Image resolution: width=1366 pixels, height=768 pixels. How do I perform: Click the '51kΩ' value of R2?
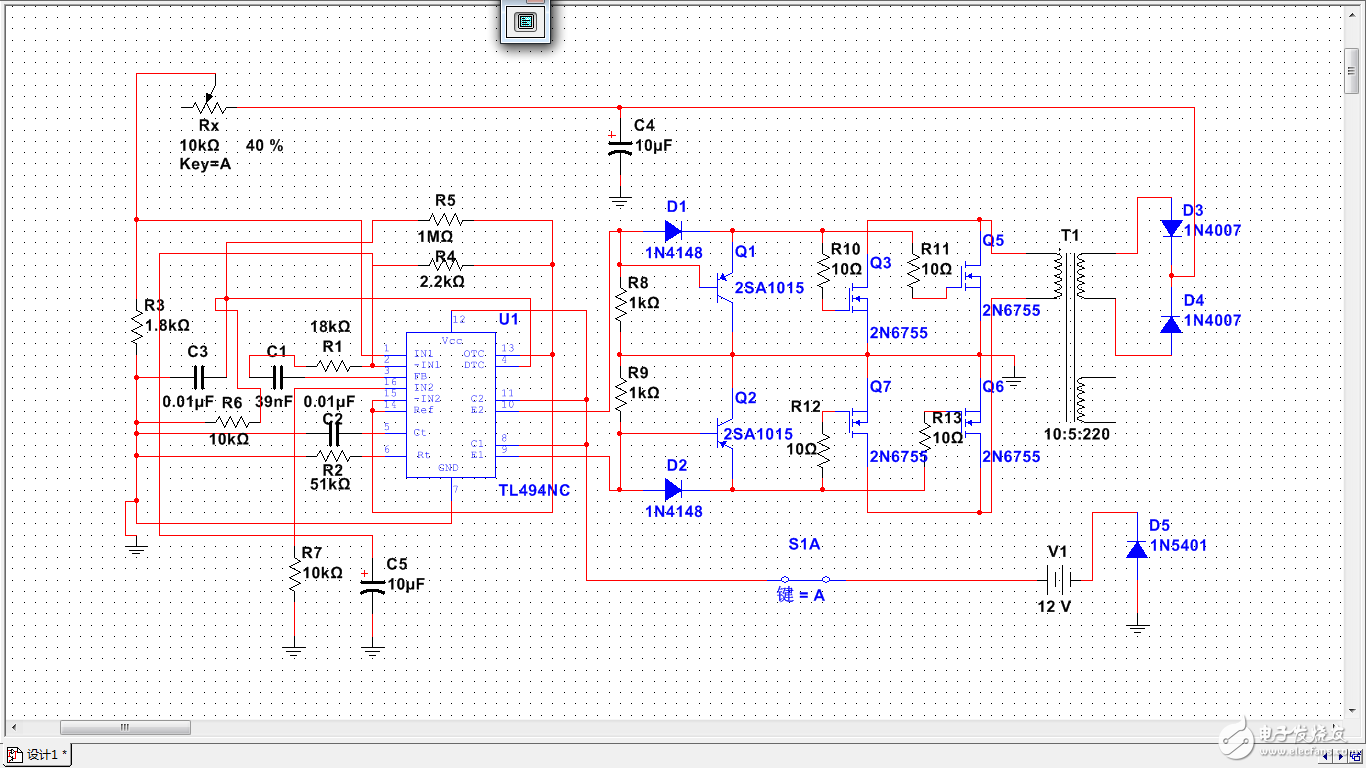pos(330,483)
